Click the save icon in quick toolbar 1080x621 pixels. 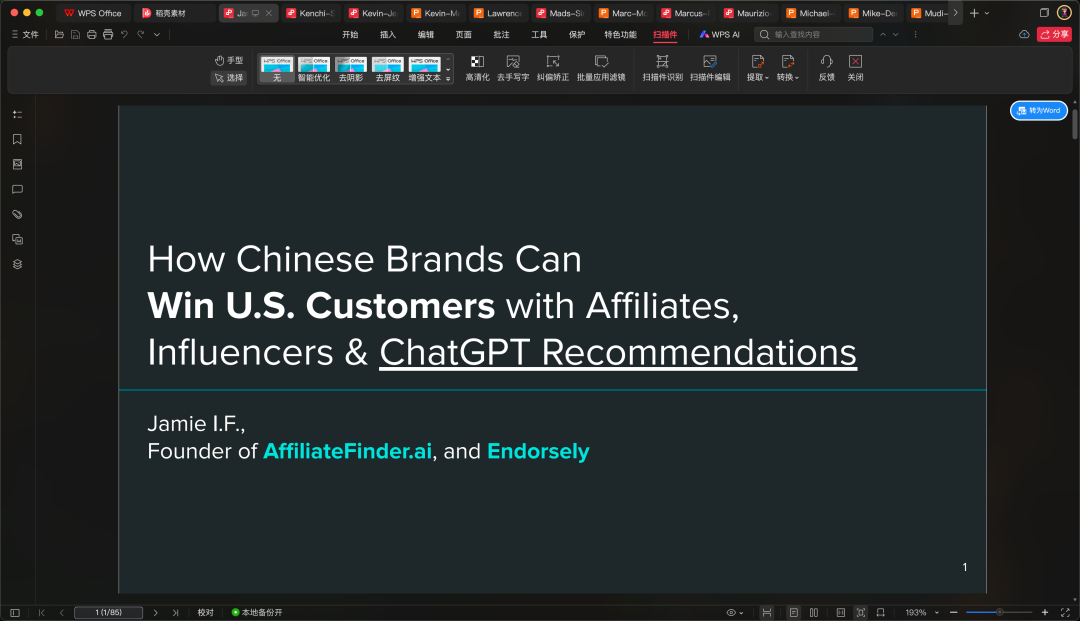pyautogui.click(x=76, y=34)
